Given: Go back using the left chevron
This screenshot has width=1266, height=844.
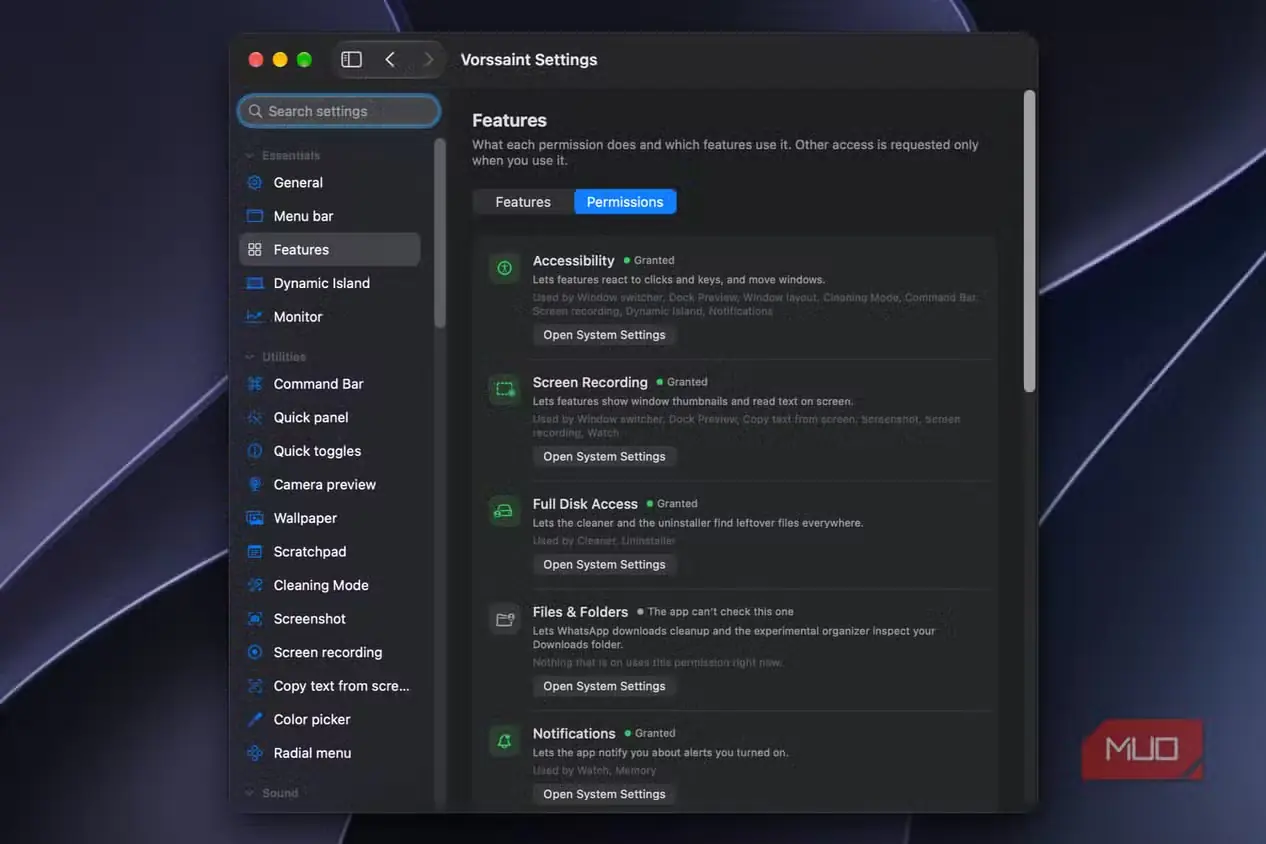Looking at the screenshot, I should pyautogui.click(x=390, y=60).
